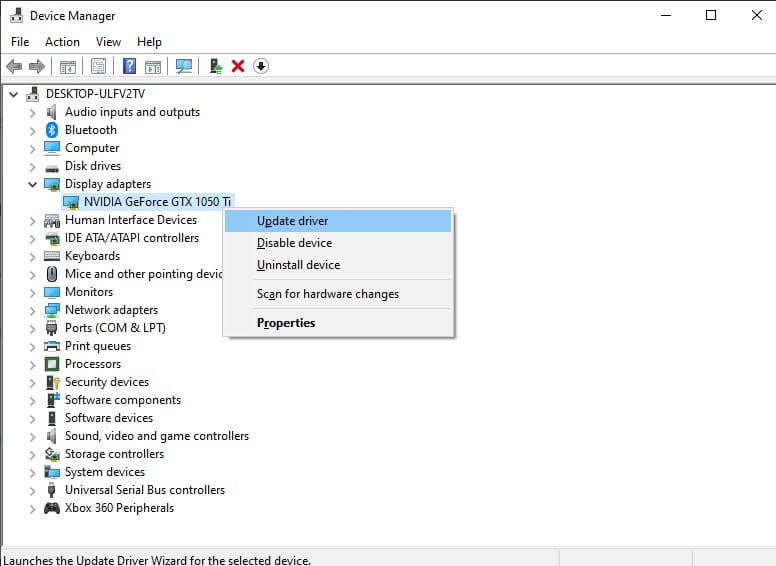Select the DESKTOP-ULFV2TV computer name

click(x=96, y=94)
